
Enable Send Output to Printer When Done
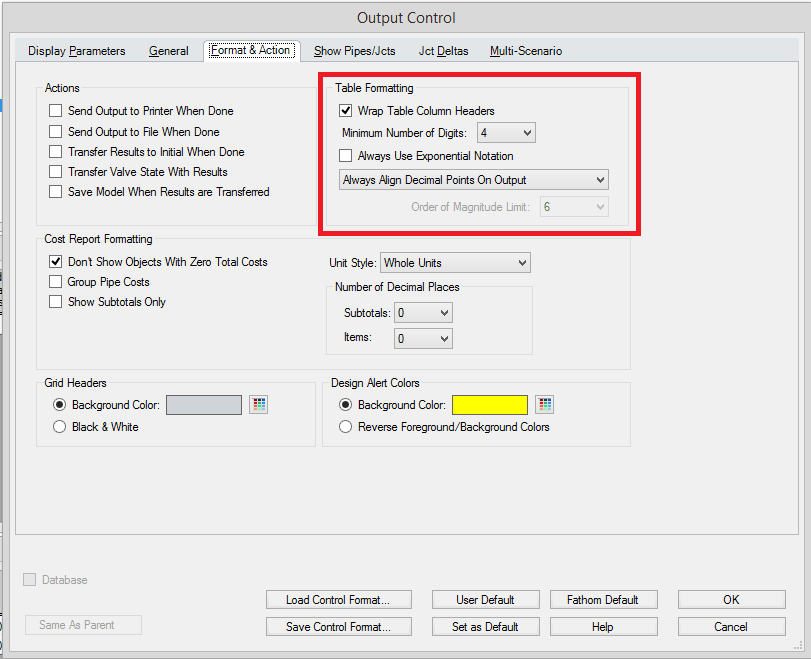tap(56, 111)
